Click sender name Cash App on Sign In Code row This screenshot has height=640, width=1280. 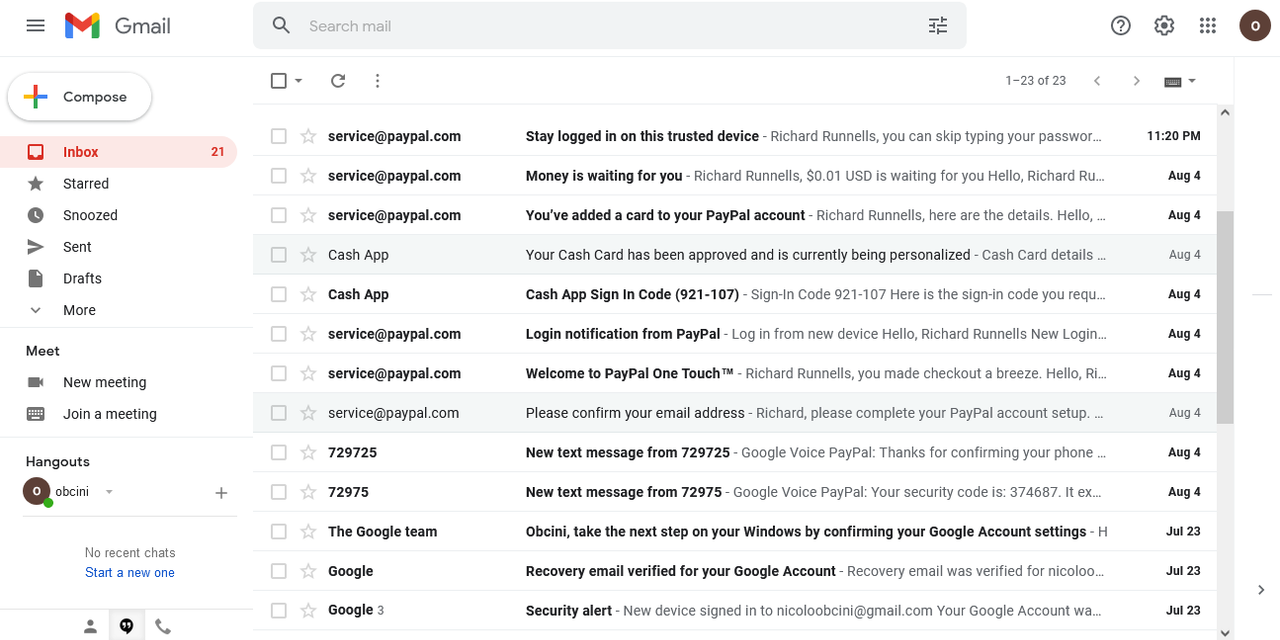tap(358, 294)
